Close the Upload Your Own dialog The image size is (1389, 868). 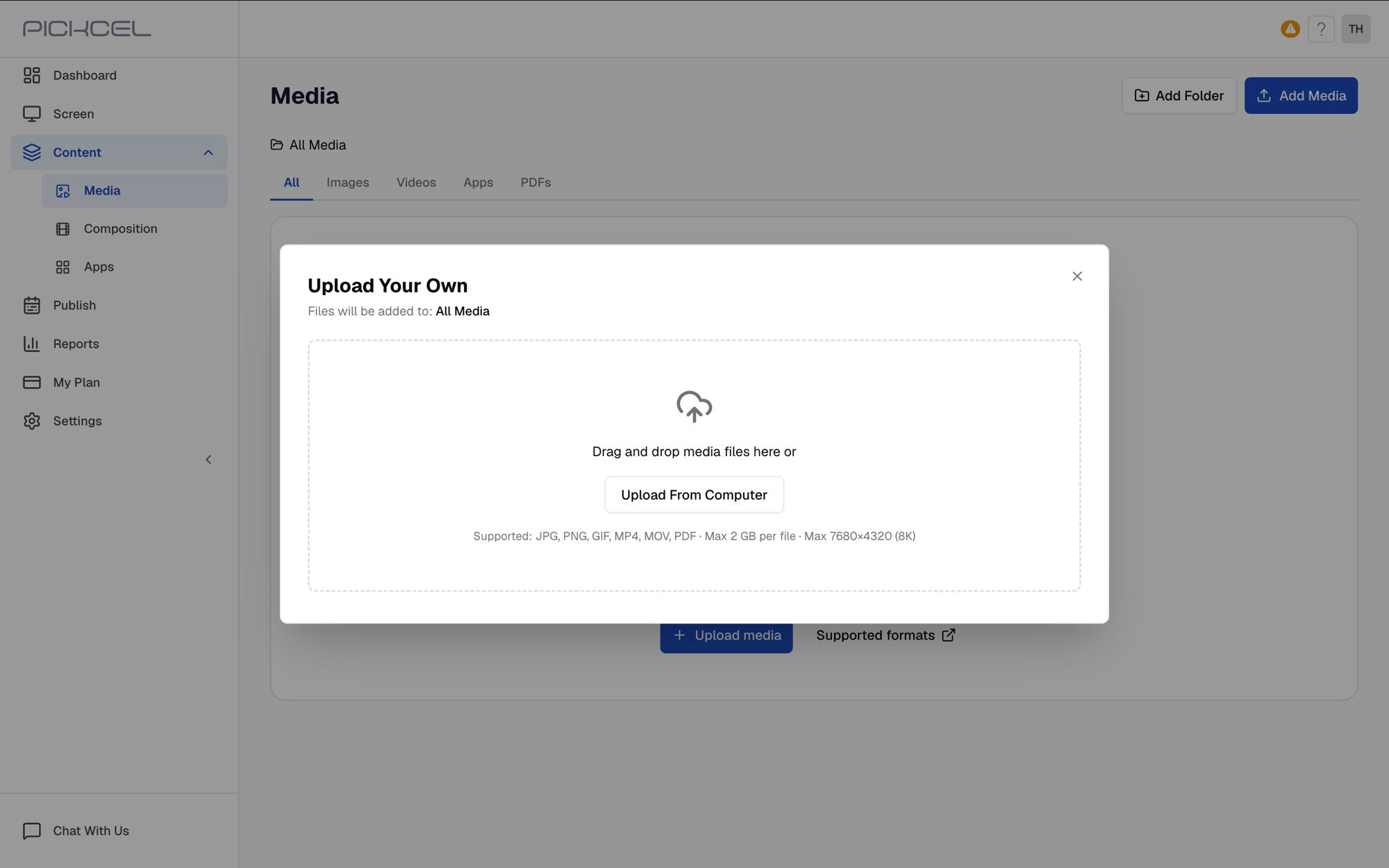pyautogui.click(x=1077, y=276)
